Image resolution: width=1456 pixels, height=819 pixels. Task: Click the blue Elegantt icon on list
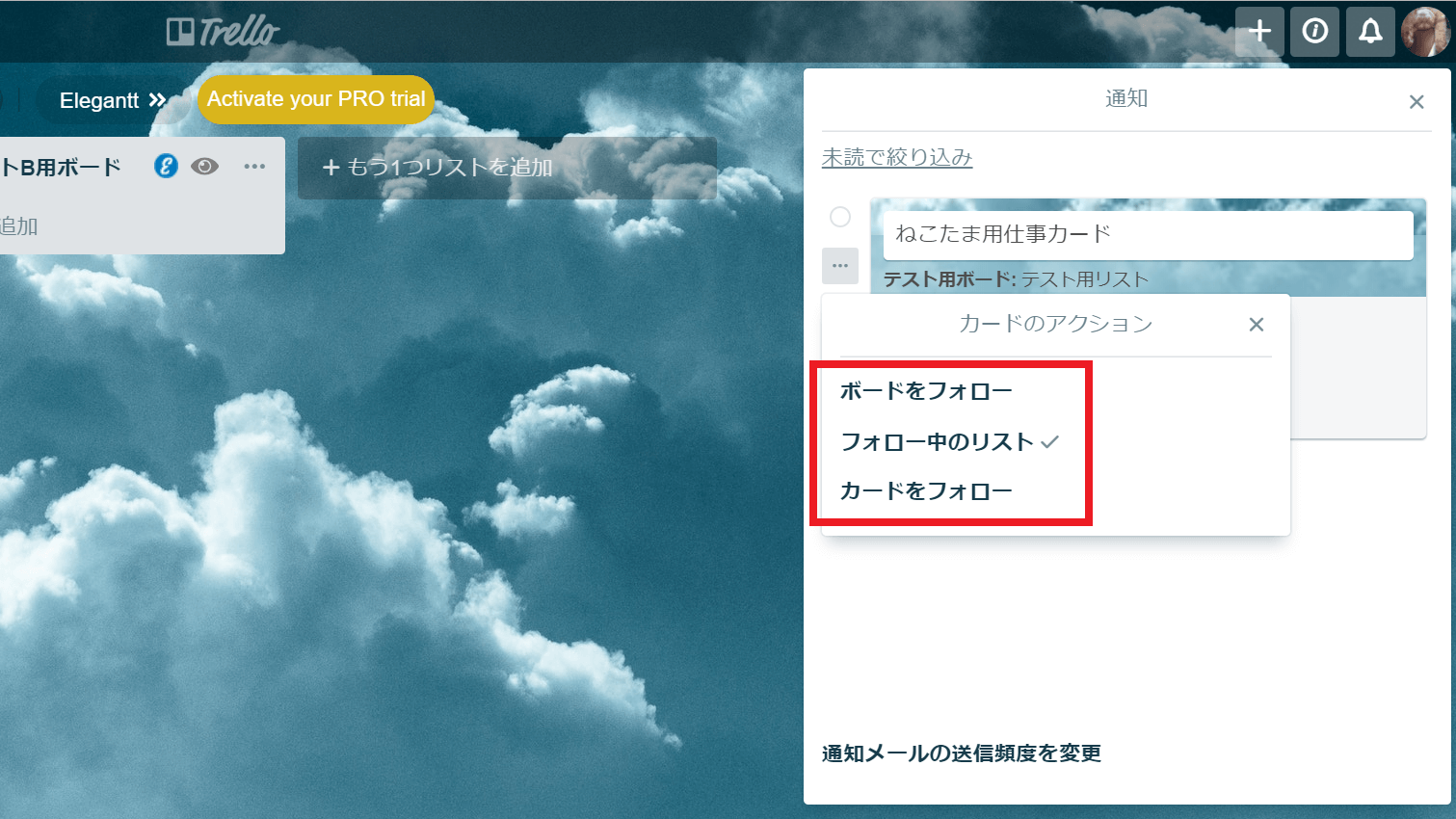pos(166,167)
